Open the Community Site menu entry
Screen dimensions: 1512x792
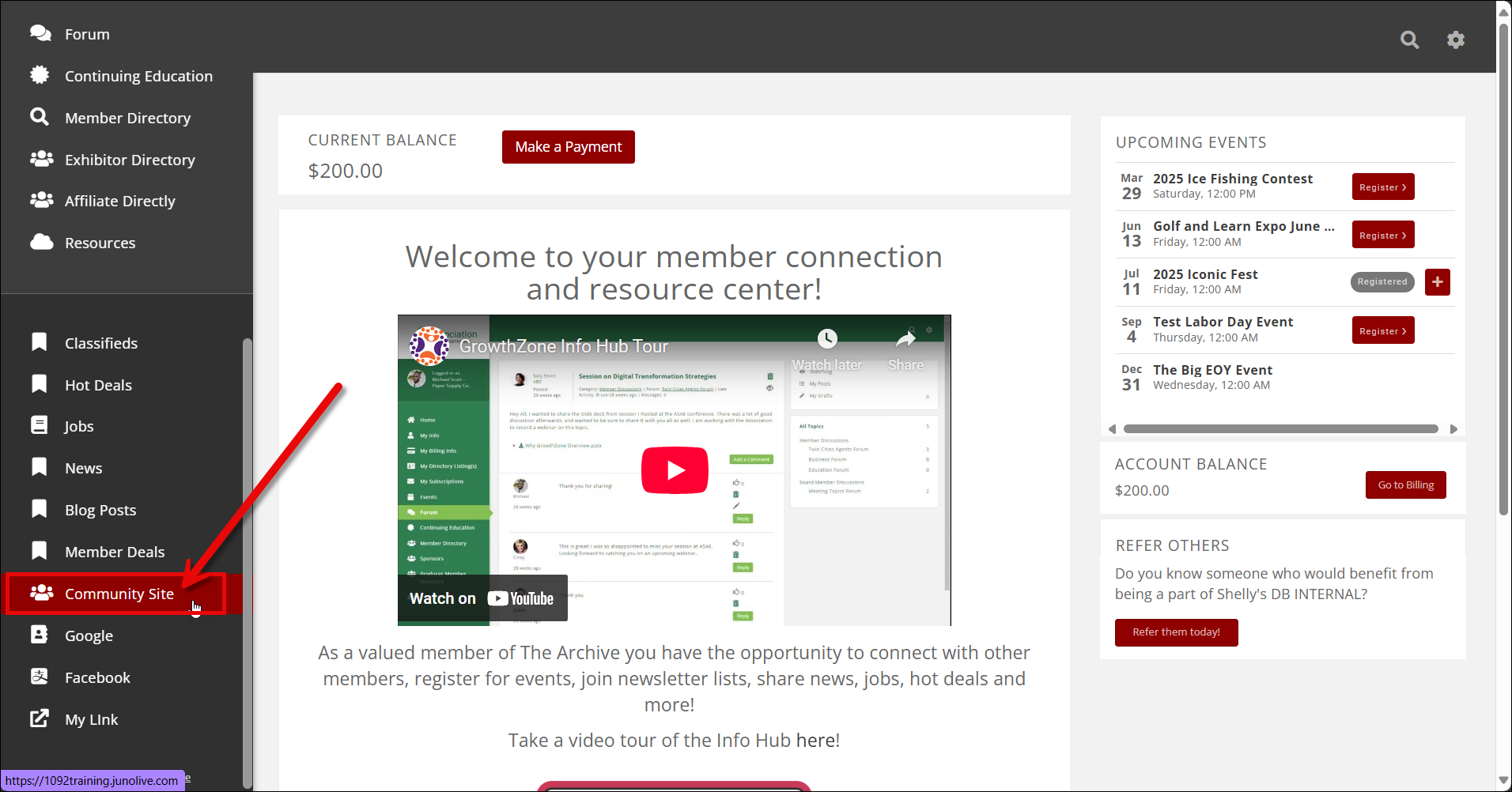point(119,594)
